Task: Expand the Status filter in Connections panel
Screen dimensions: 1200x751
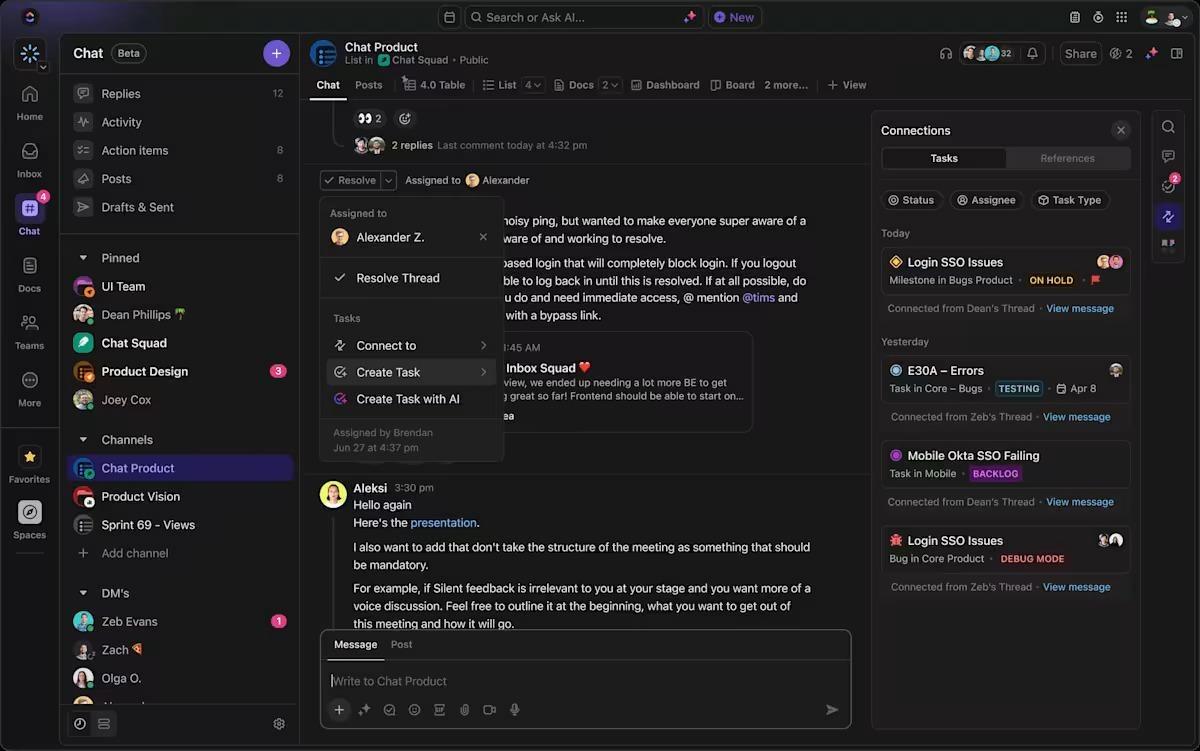Action: 911,200
